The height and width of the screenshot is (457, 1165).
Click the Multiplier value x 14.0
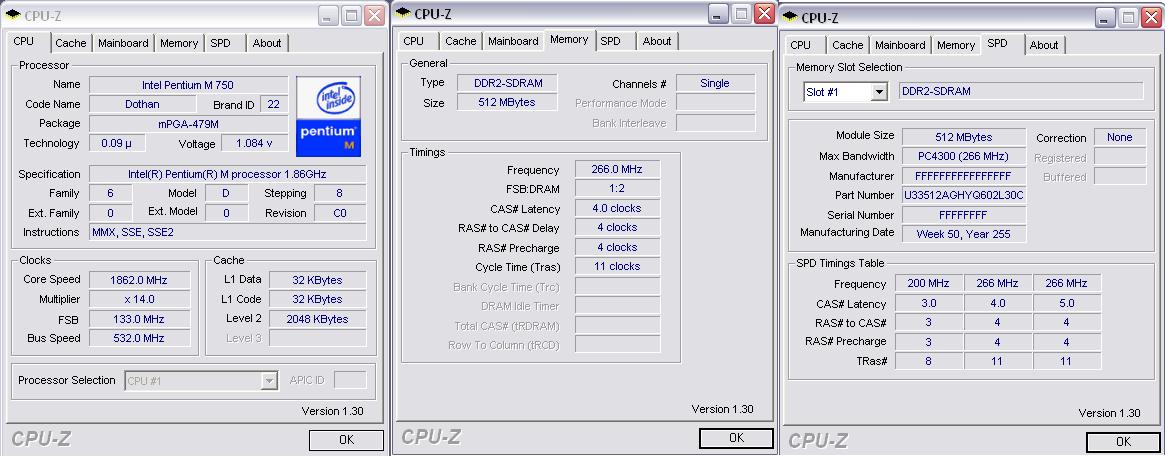coord(140,299)
